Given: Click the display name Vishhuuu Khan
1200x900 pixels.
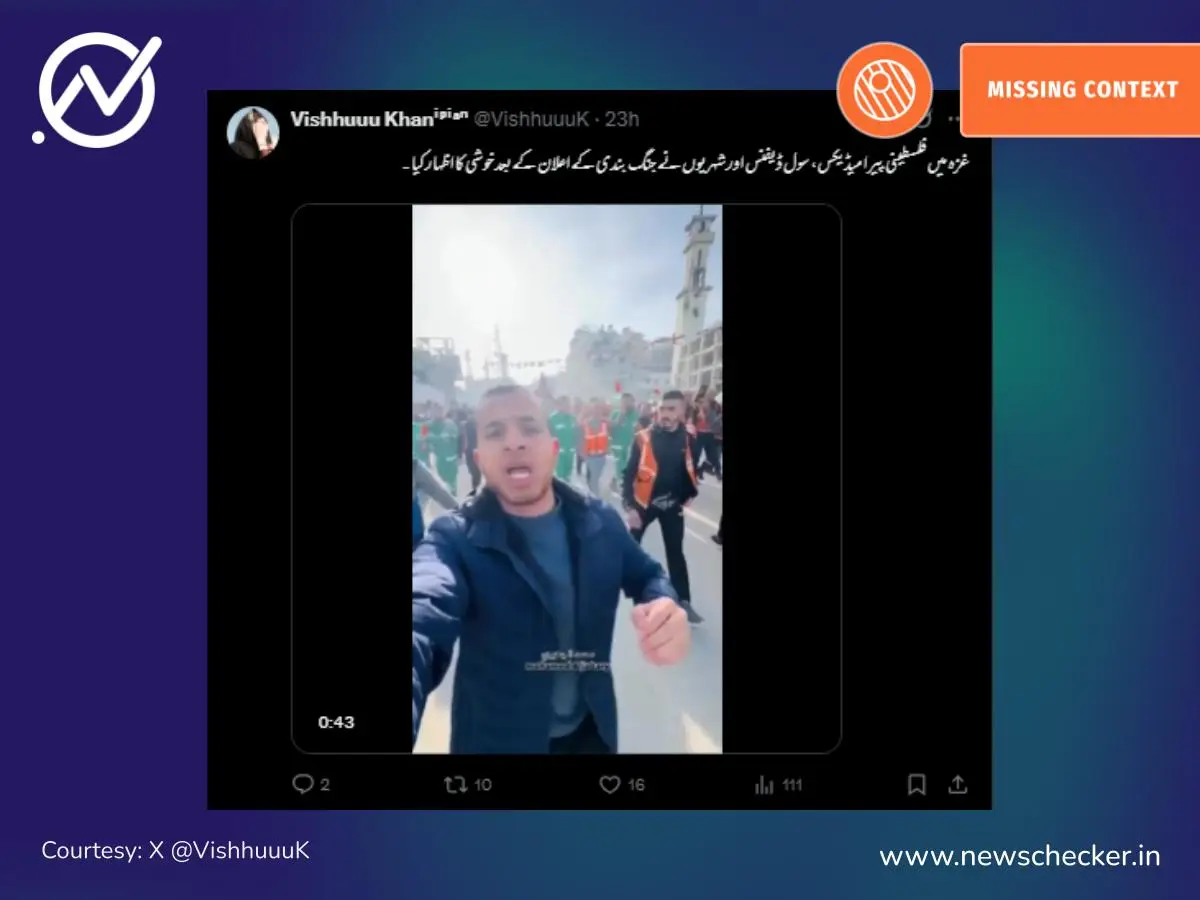Looking at the screenshot, I should pyautogui.click(x=362, y=119).
